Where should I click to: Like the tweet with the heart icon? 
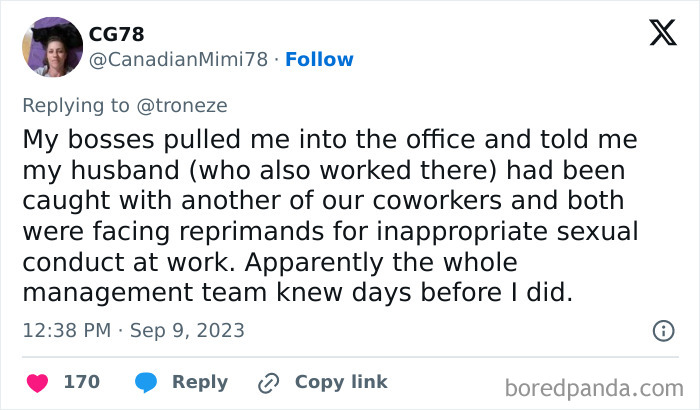tap(38, 382)
